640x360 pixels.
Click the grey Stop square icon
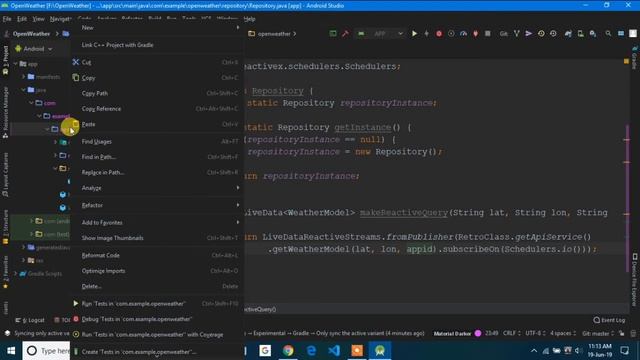(487, 33)
